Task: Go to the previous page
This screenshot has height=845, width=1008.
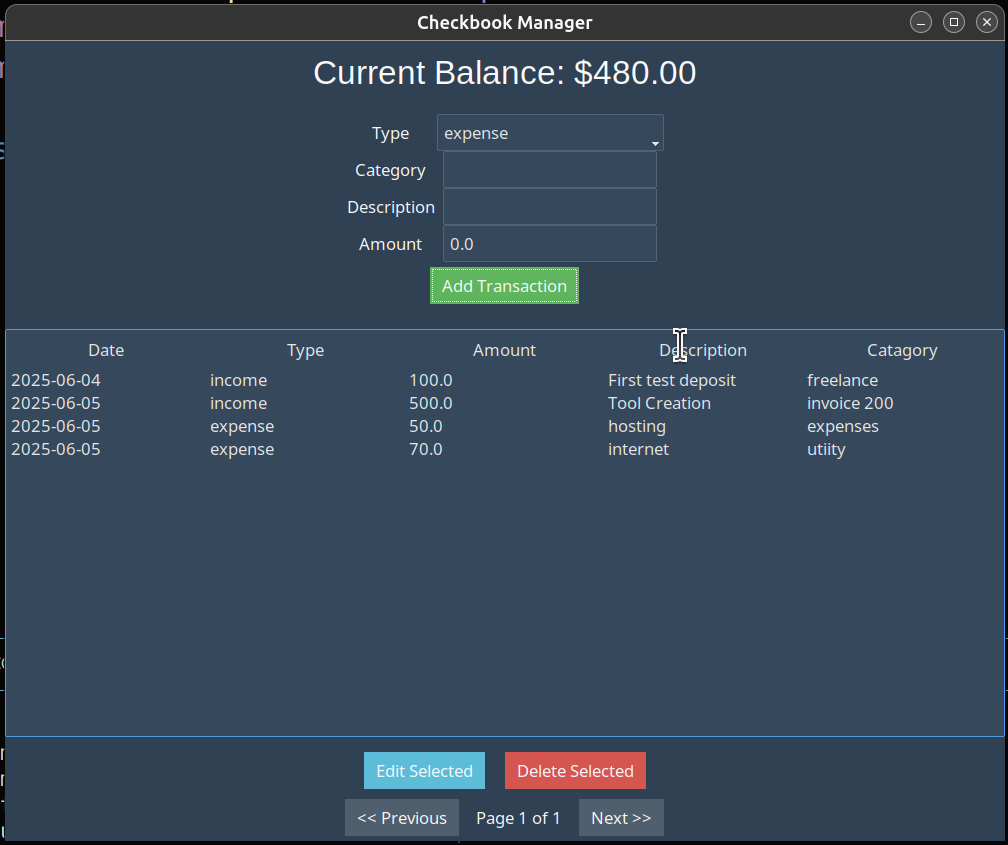Action: (x=402, y=817)
